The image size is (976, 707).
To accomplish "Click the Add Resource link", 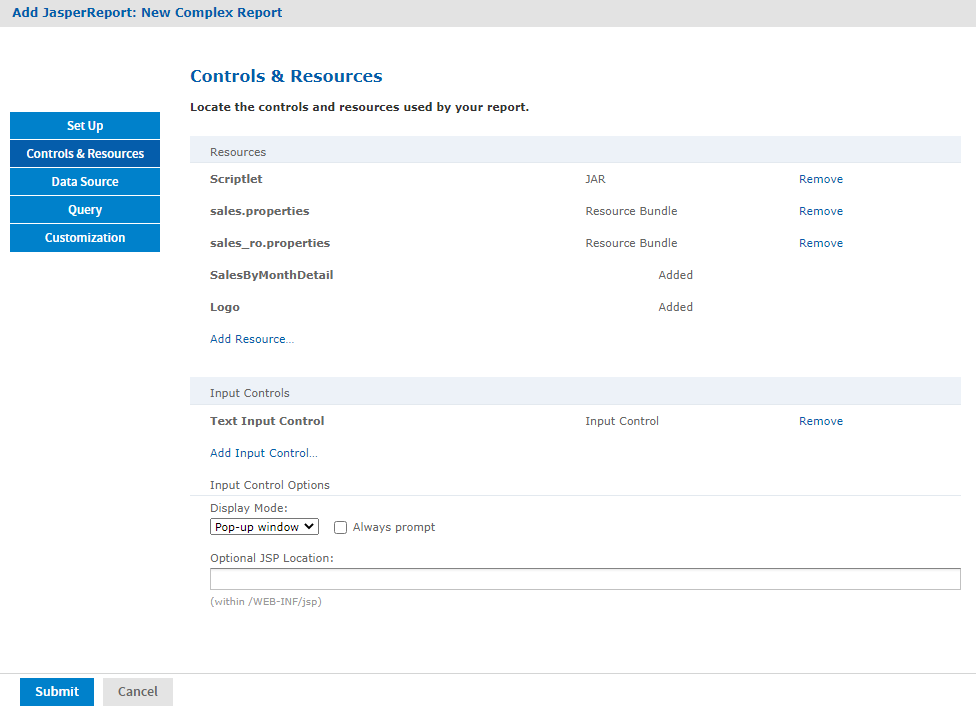I will coord(251,339).
